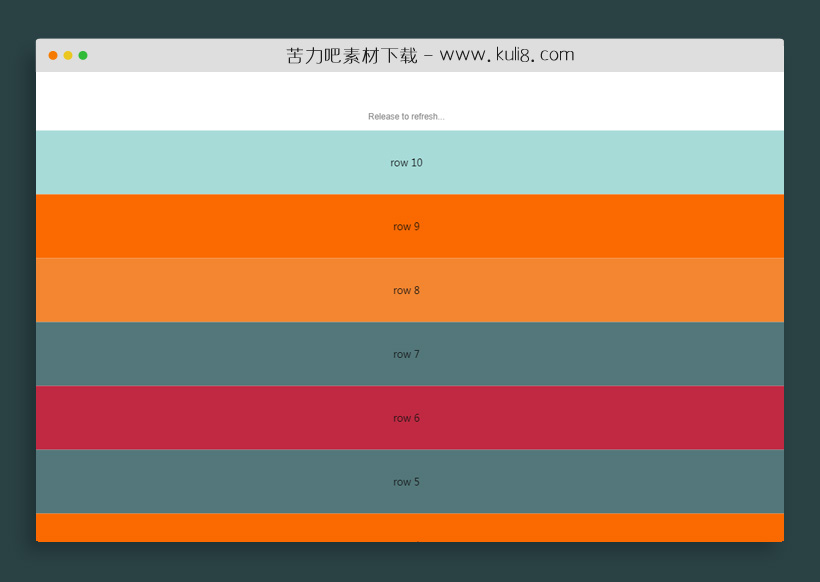820x582 pixels.
Task: Click the 'row 9' label text
Action: coord(406,226)
